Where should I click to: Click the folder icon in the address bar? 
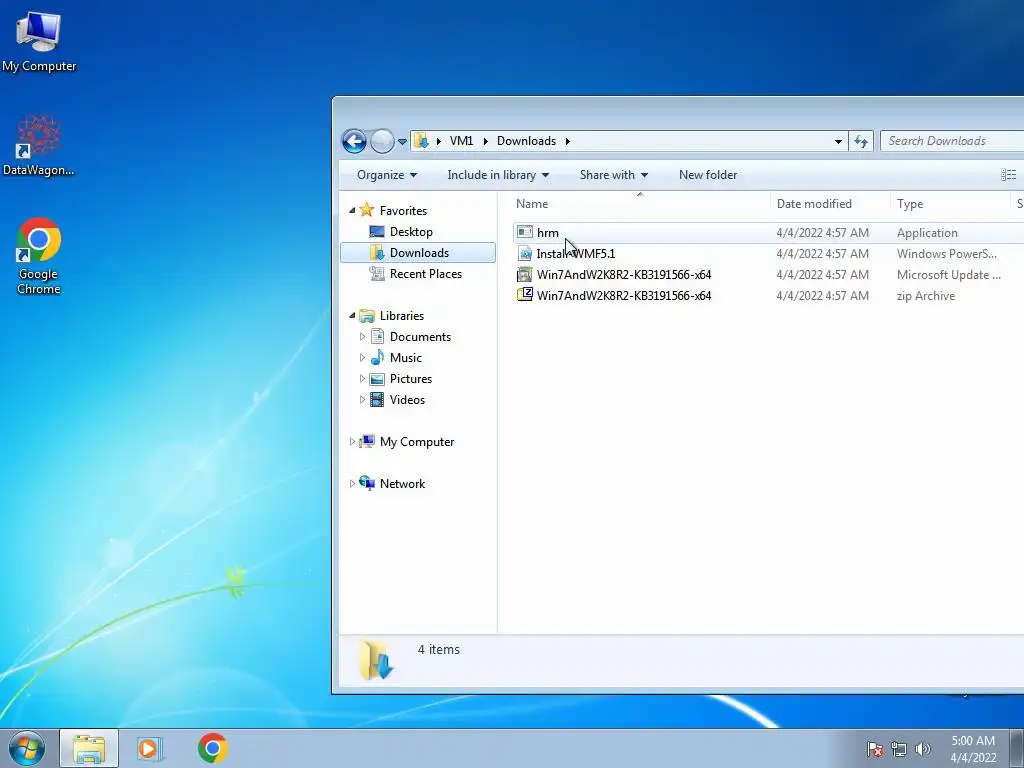point(421,141)
